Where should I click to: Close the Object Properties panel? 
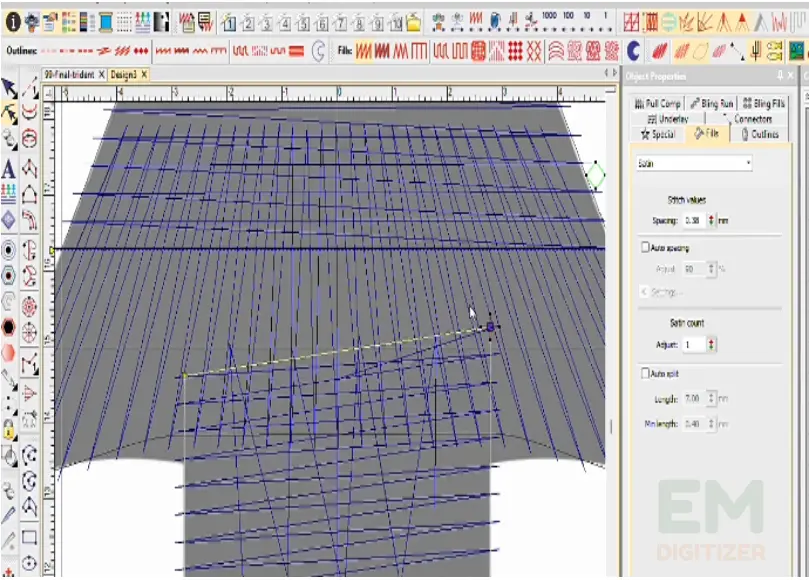(791, 76)
